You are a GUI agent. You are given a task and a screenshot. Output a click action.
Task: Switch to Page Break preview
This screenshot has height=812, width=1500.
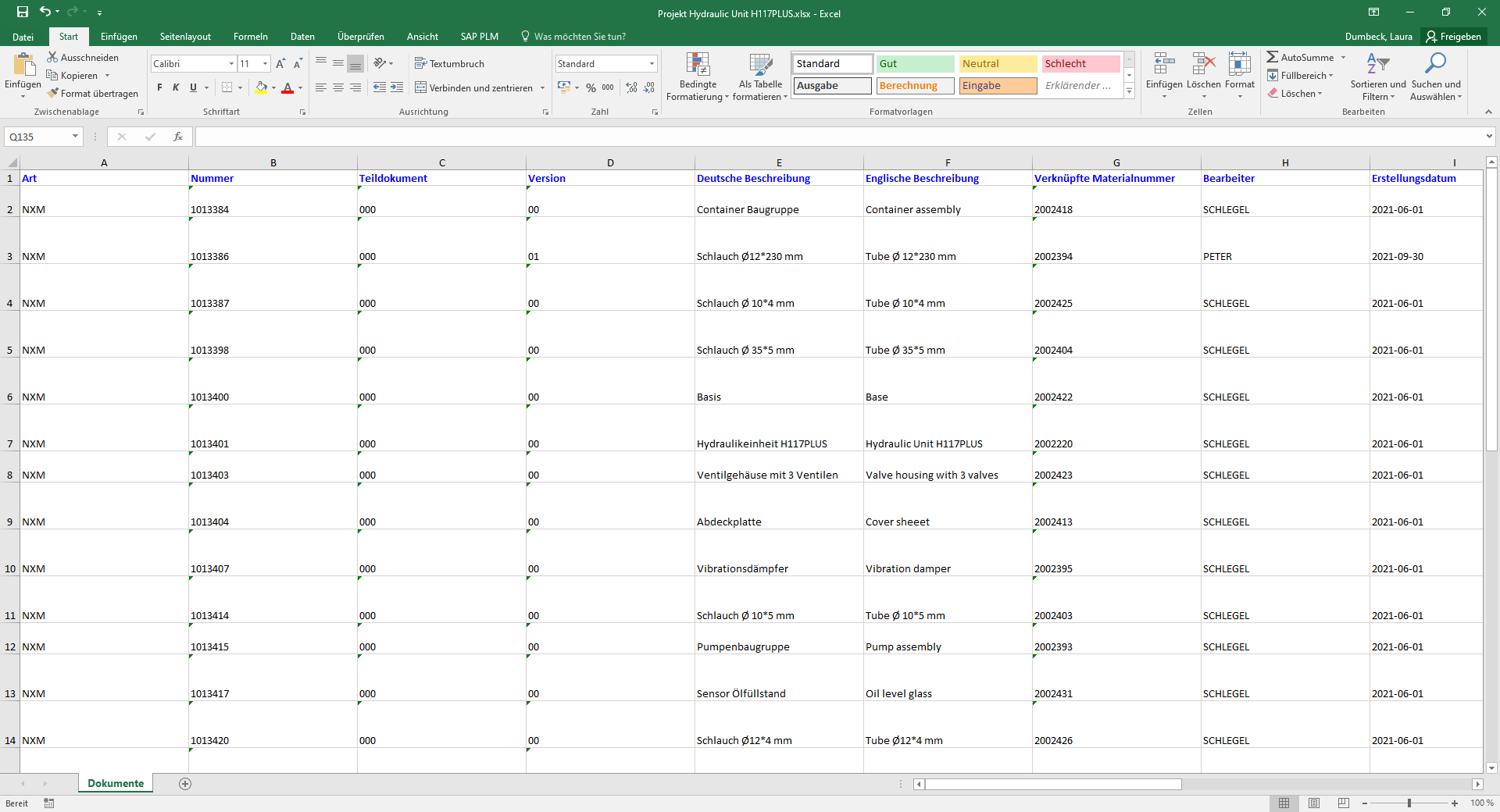pos(1344,803)
